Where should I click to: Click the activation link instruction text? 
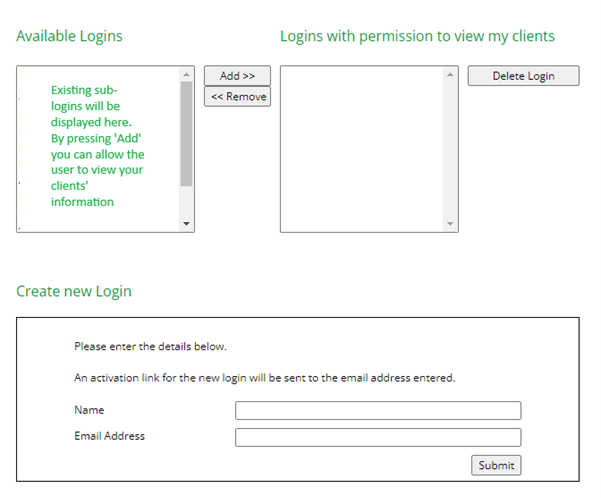tap(265, 378)
